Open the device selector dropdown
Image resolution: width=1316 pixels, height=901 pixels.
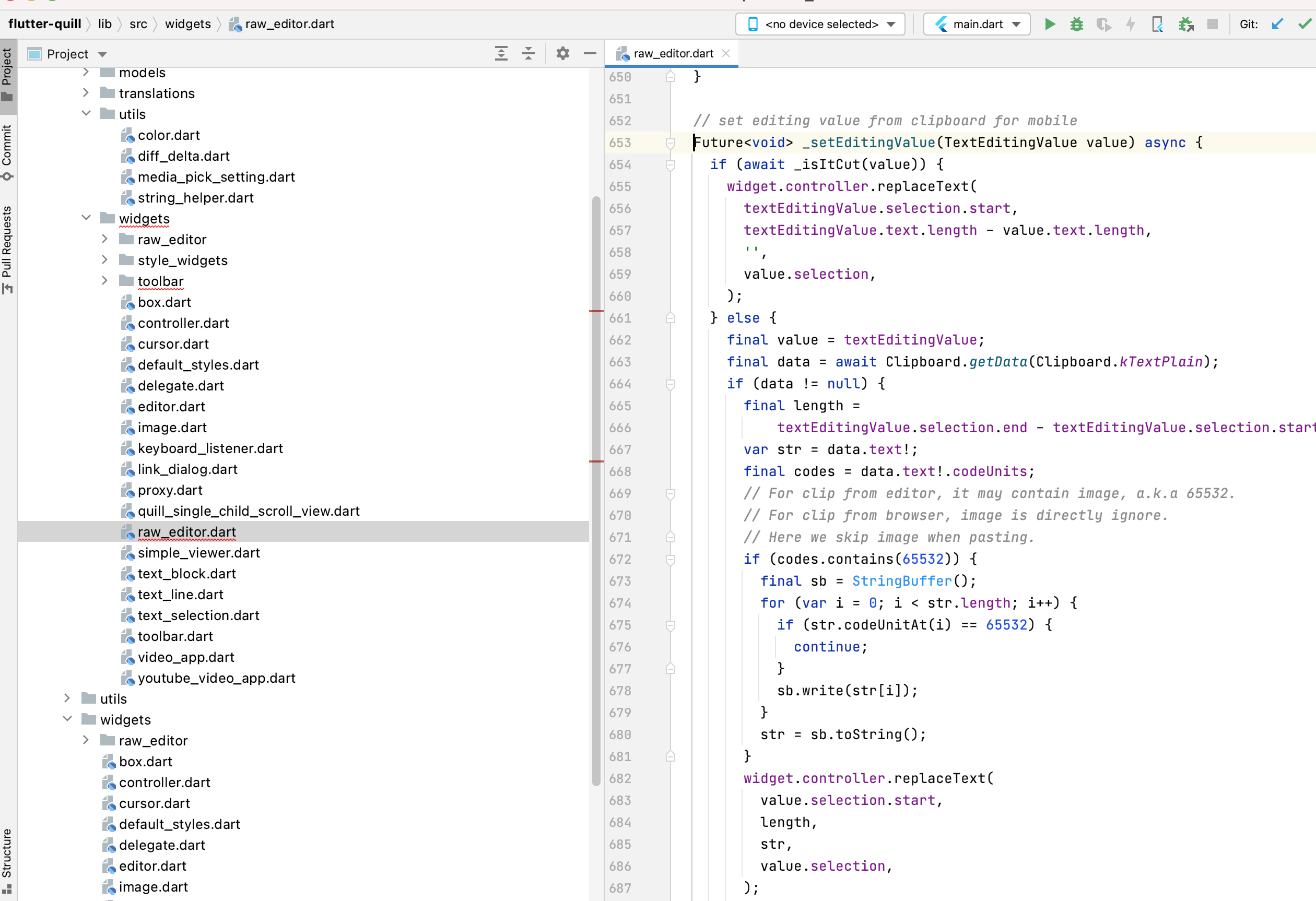(820, 25)
